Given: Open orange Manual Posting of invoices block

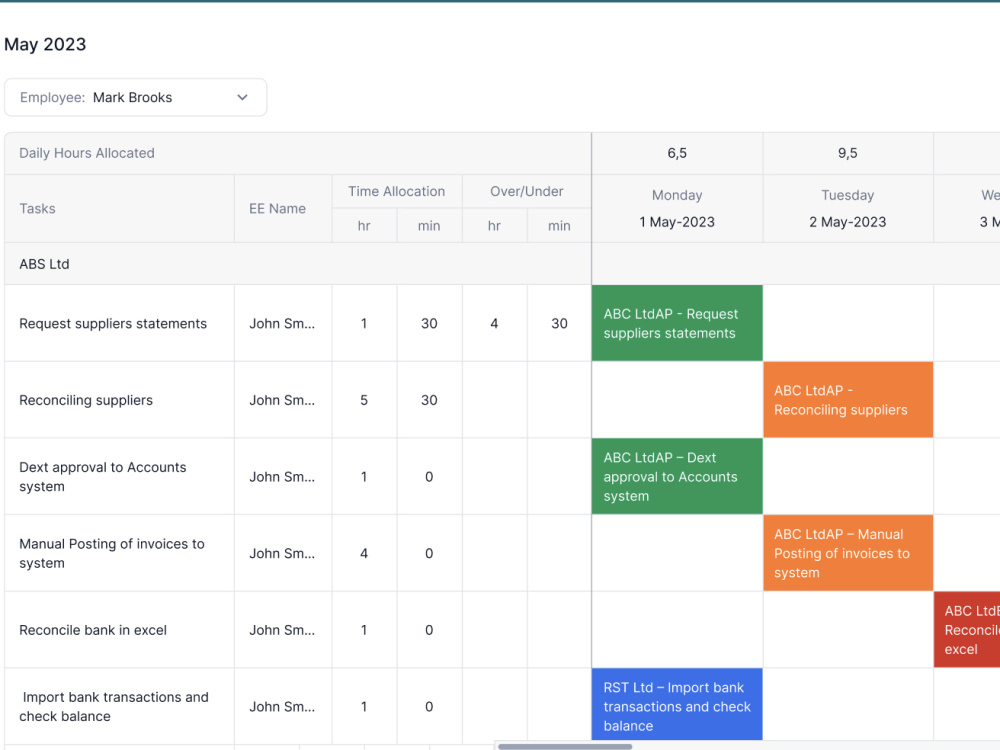Looking at the screenshot, I should click(x=848, y=553).
